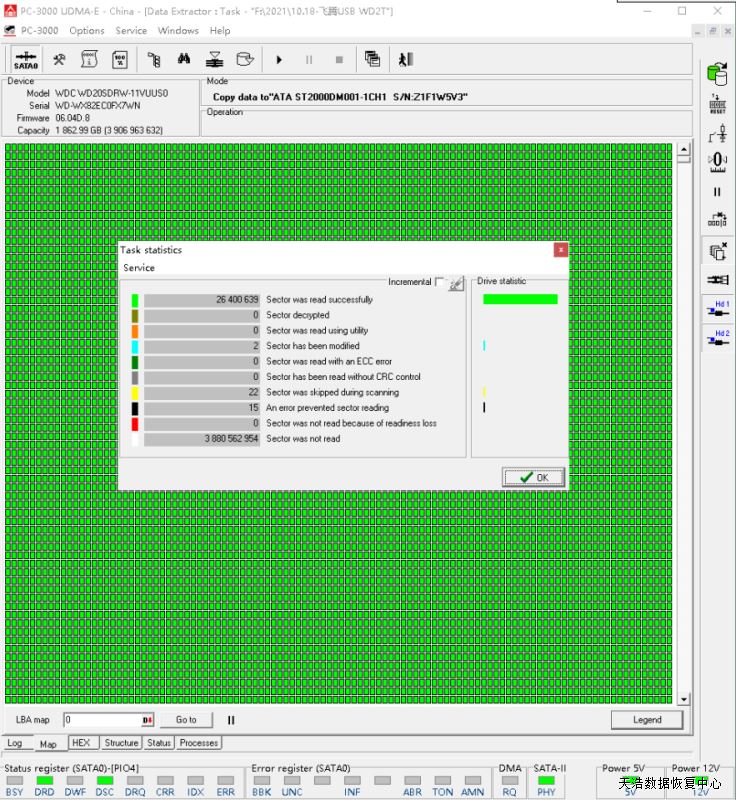Enable the Incremental checkbox
736x800 pixels.
point(440,283)
